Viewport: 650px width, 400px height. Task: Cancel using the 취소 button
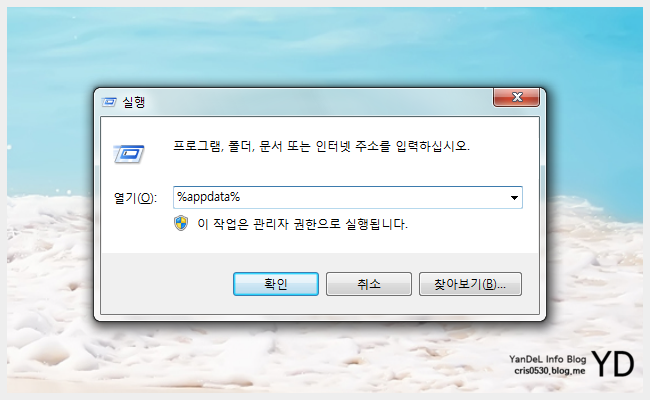click(369, 284)
